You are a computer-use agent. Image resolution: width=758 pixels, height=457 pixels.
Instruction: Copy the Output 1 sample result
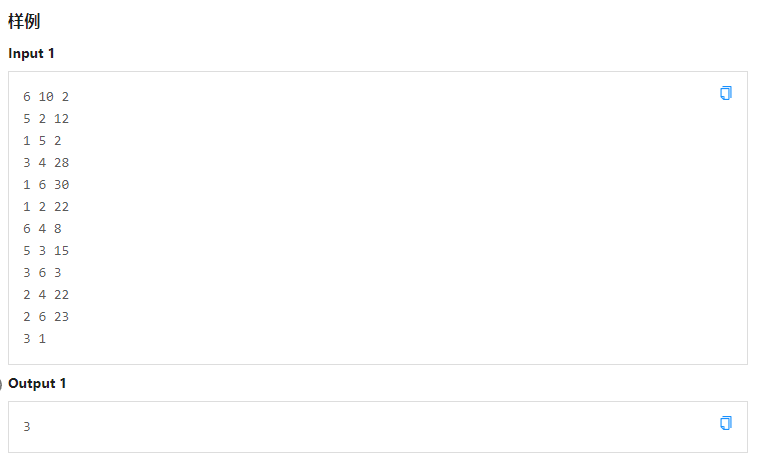pyautogui.click(x=726, y=423)
